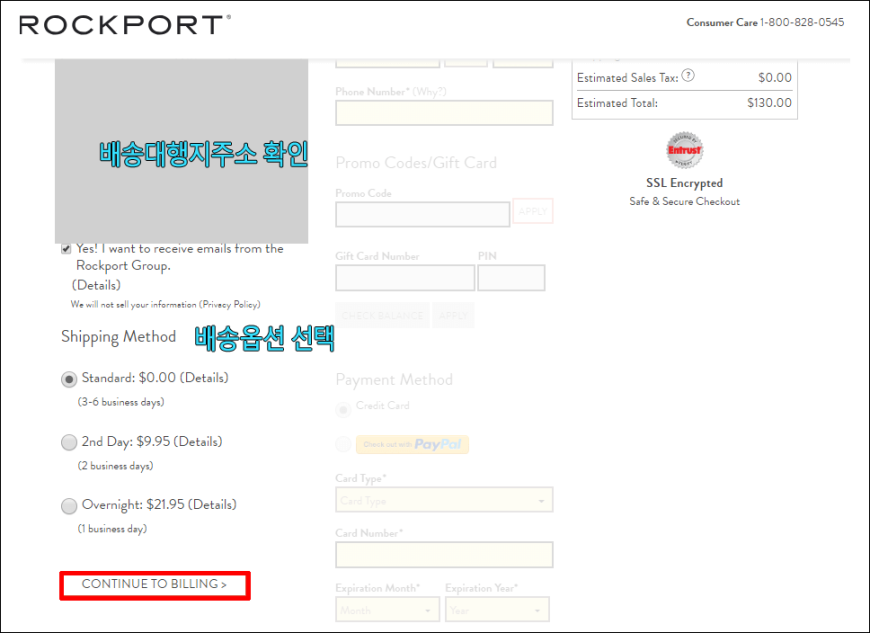The image size is (870, 633).
Task: Pick Overnight shipping for $21.95
Action: click(69, 506)
